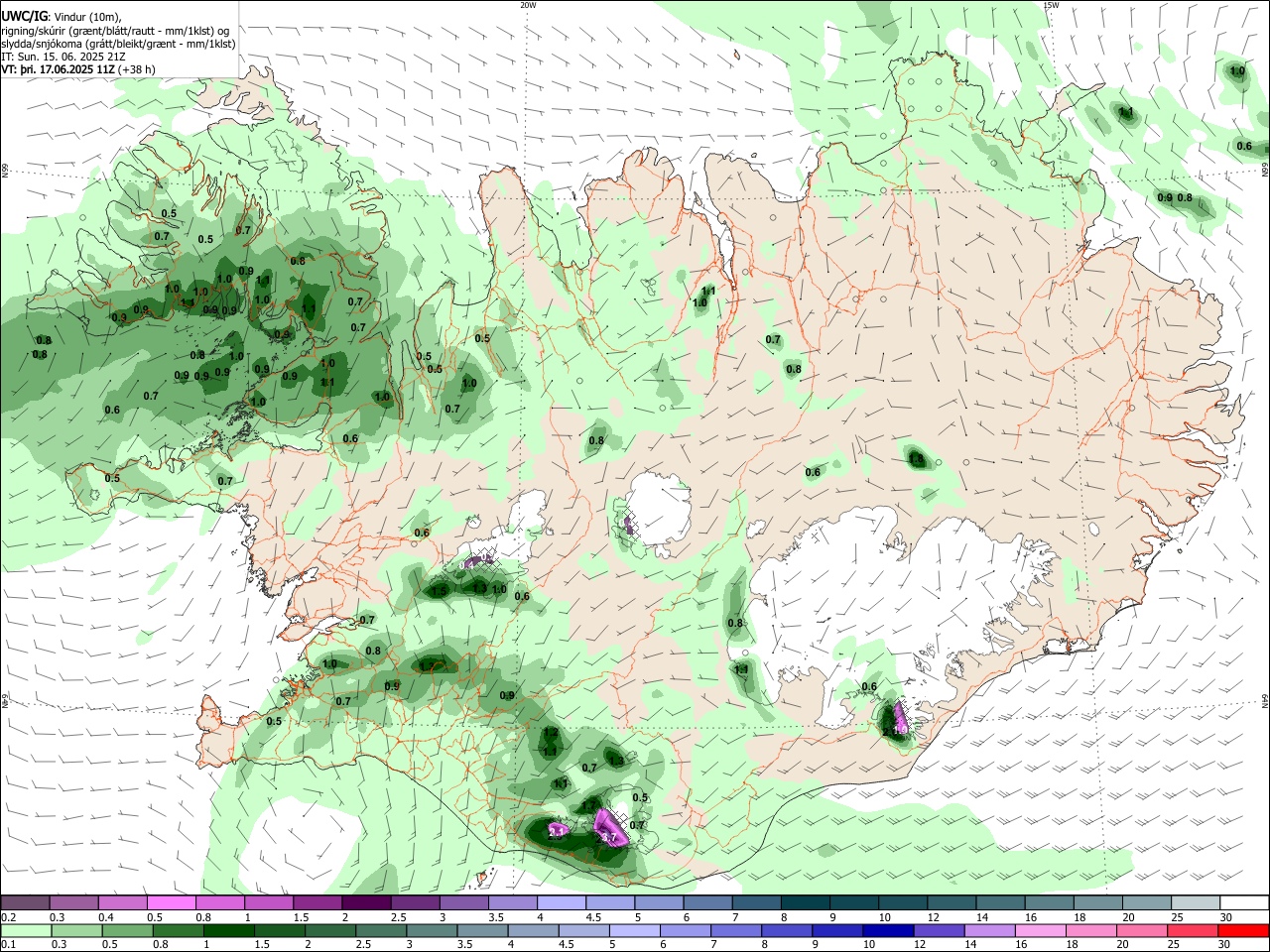The width and height of the screenshot is (1270, 952).
Task: Pick the rain legend swatch starting at 0.8
Action: (177, 930)
